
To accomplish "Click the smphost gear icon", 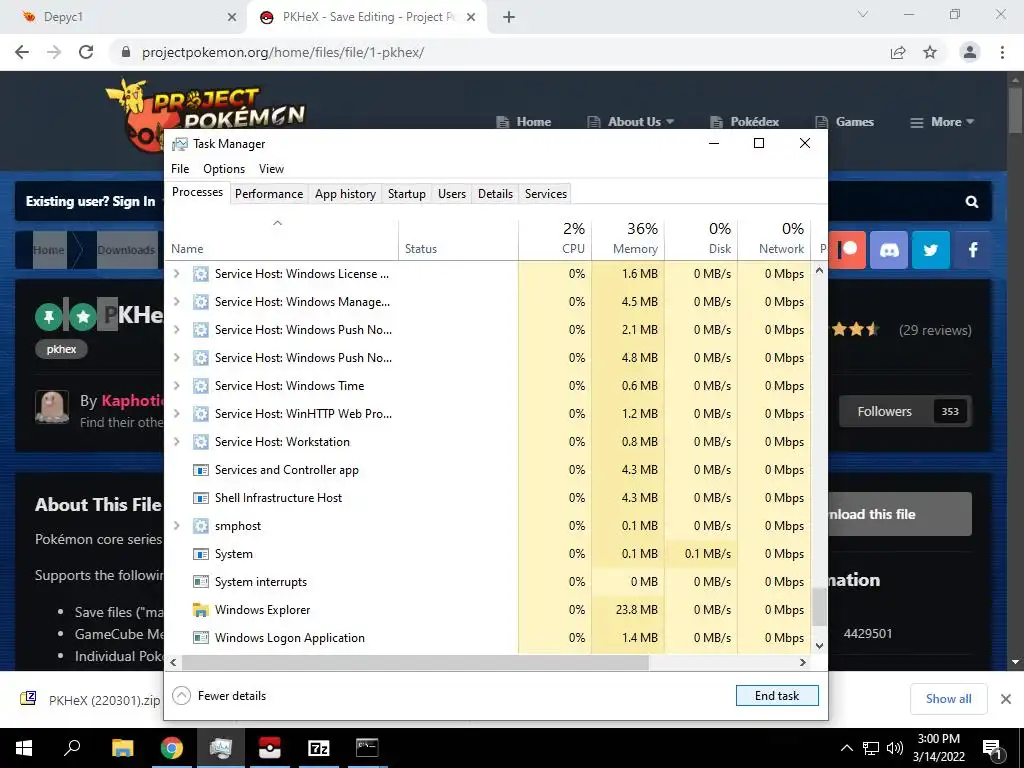I will 200,526.
